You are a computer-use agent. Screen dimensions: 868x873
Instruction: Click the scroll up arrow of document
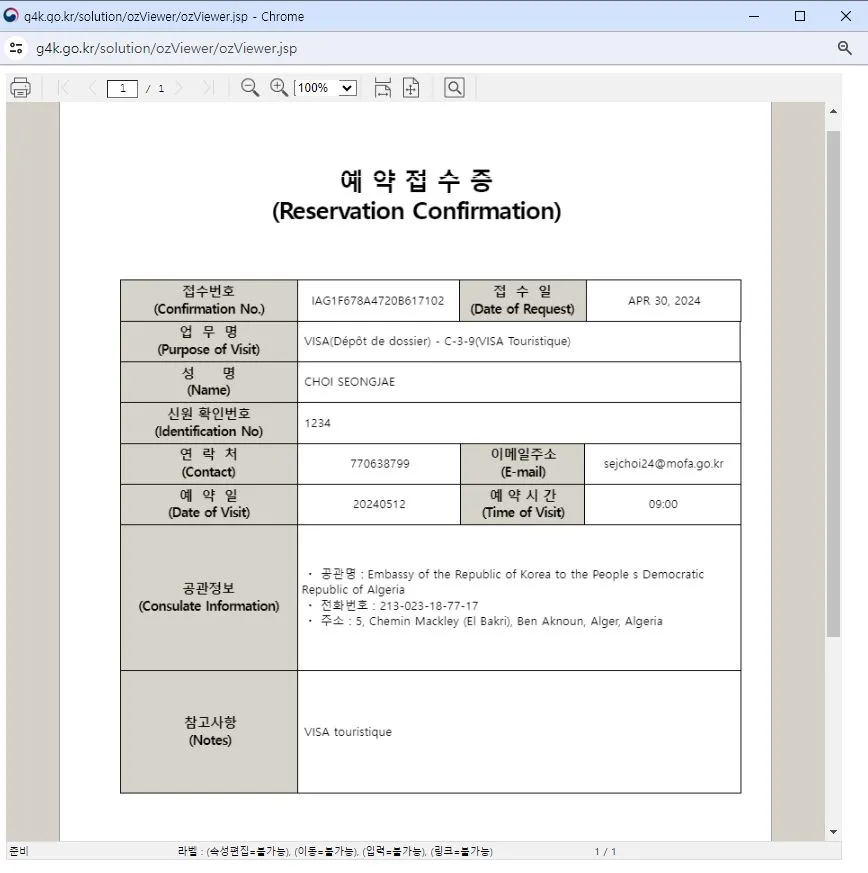click(x=833, y=111)
